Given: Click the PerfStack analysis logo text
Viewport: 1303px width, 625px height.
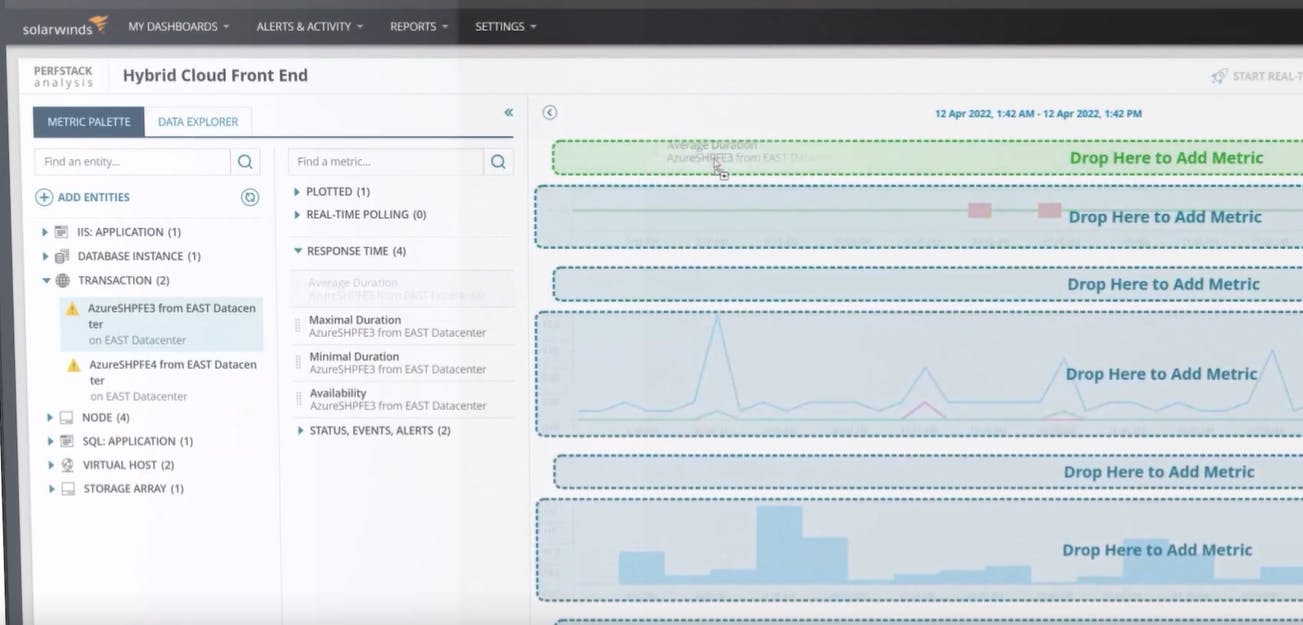Looking at the screenshot, I should (63, 77).
